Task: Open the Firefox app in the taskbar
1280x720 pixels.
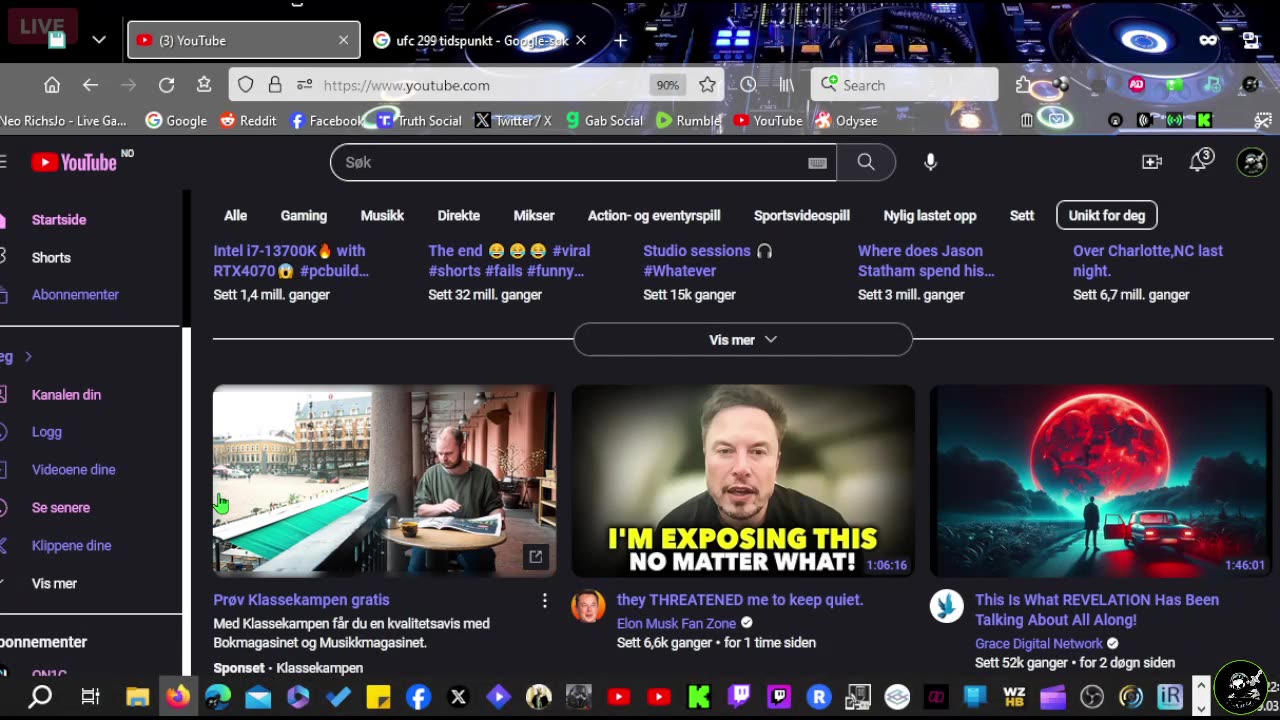Action: tap(177, 697)
